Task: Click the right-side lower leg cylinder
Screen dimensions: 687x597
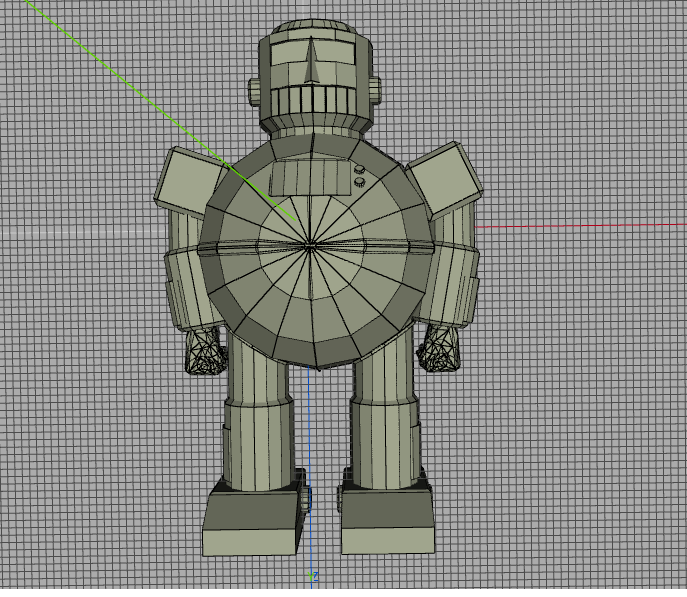Action: 386,442
